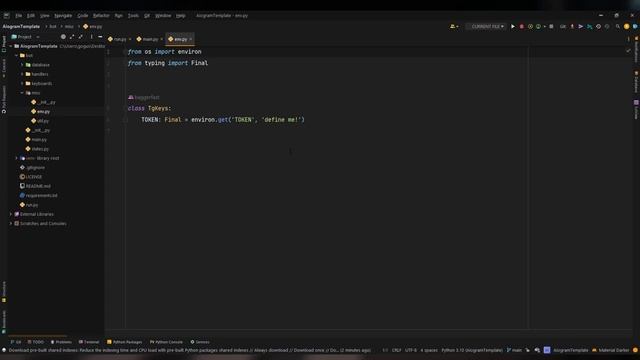Click the Python 3.10 interpreter in status bar

(472, 350)
